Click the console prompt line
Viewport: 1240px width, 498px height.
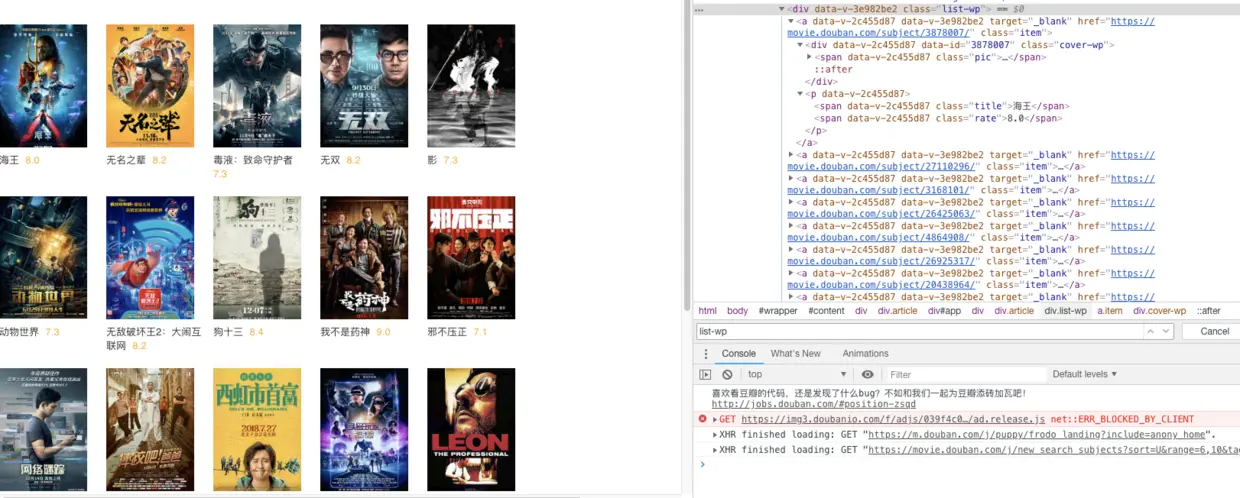point(968,464)
